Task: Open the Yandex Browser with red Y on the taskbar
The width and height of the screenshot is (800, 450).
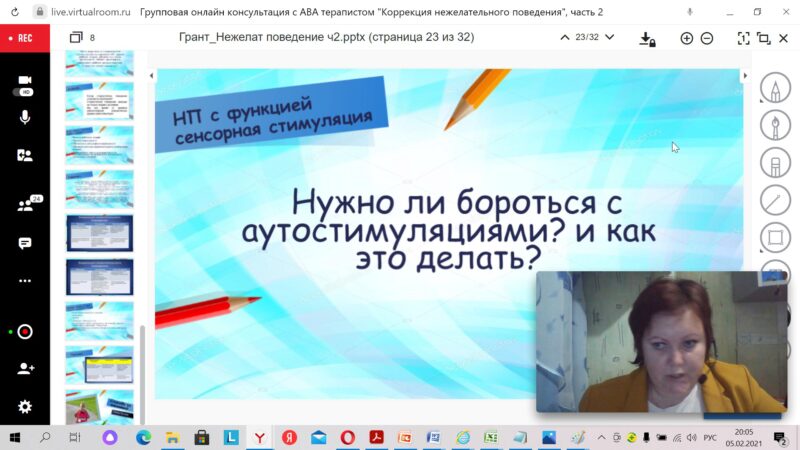Action: [260, 437]
